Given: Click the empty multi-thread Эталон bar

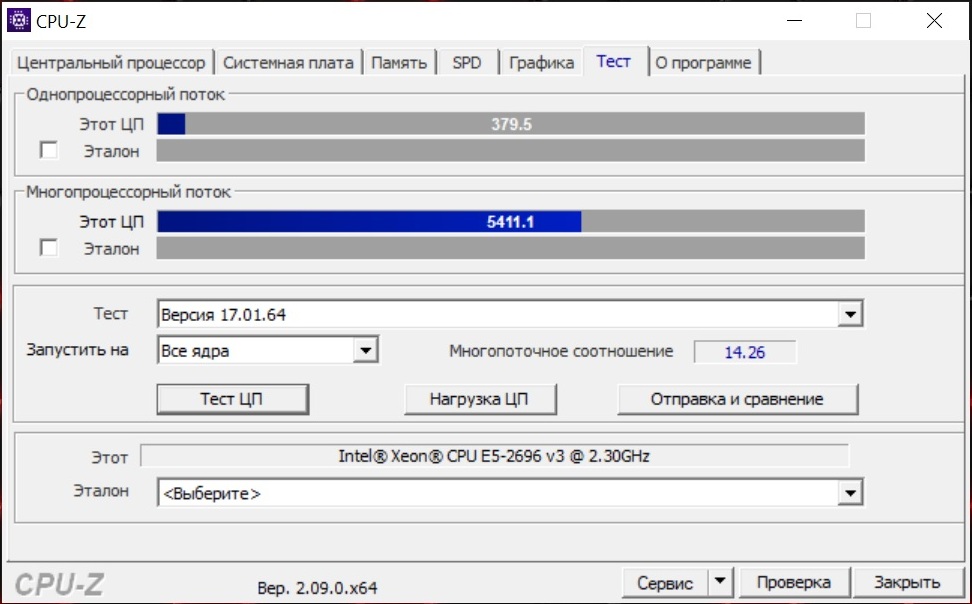Looking at the screenshot, I should pyautogui.click(x=511, y=248).
